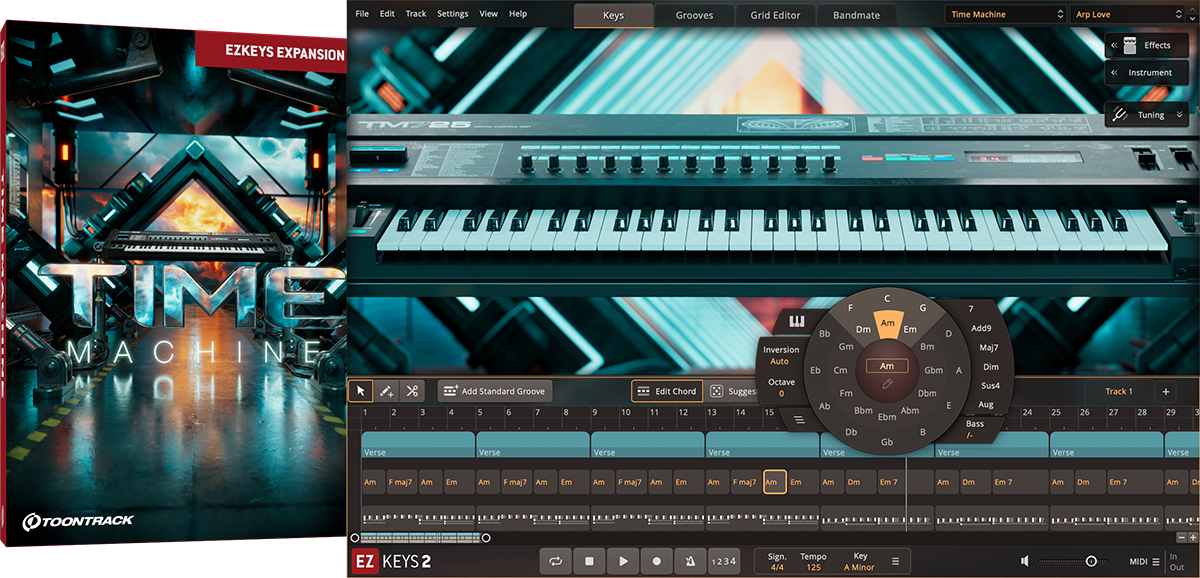This screenshot has width=1200, height=578.
Task: Toggle loop playback
Action: pyautogui.click(x=556, y=561)
